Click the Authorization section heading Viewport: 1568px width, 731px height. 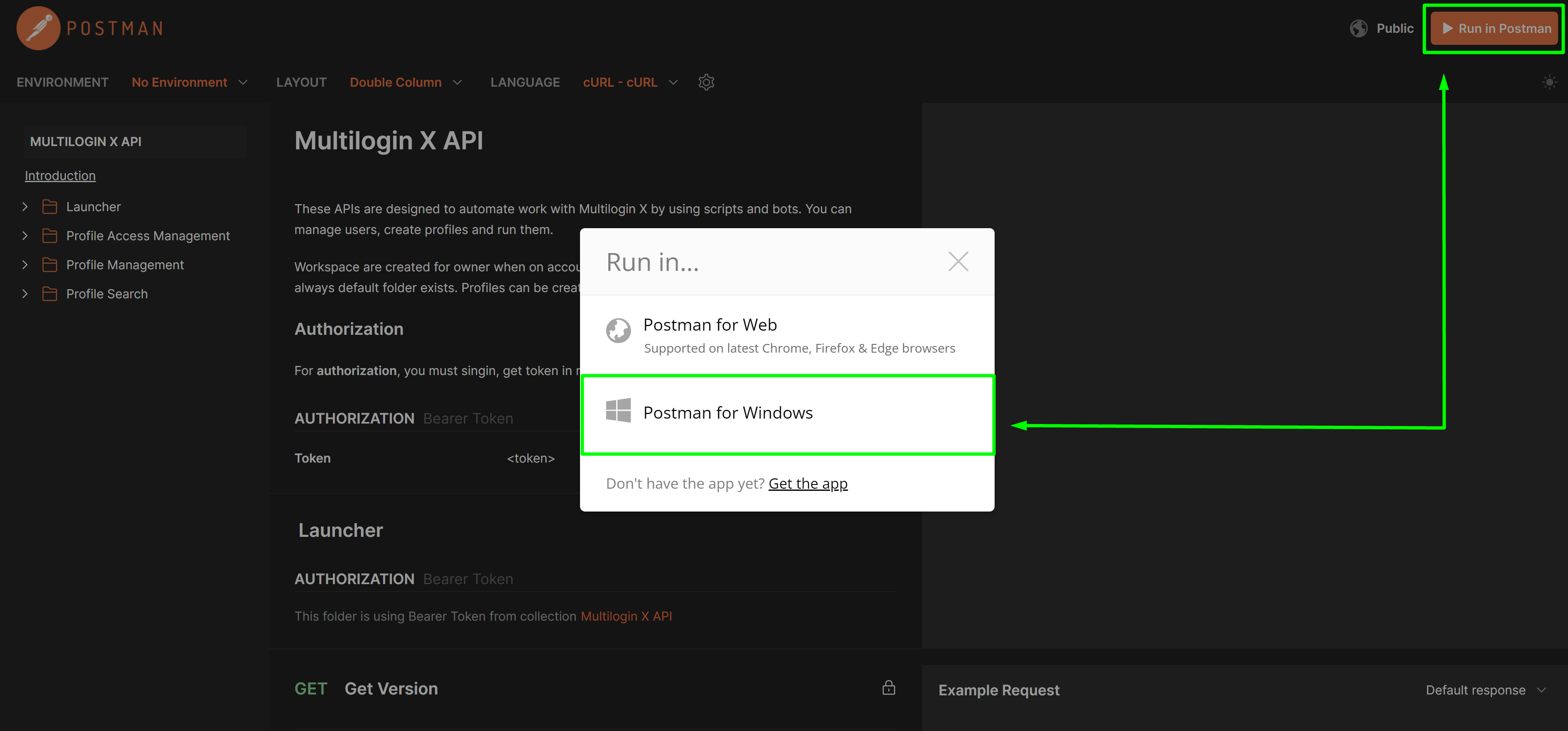(x=349, y=329)
